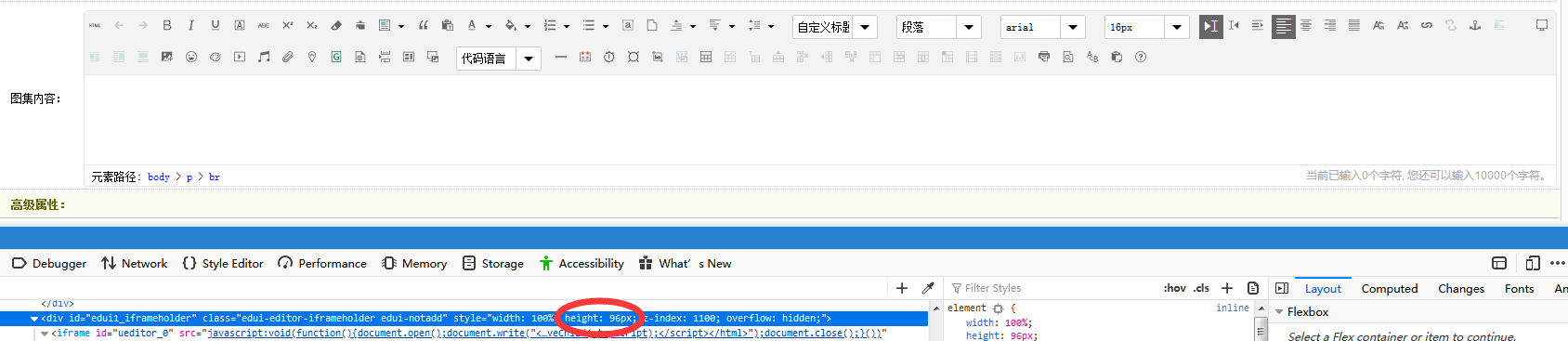Set right-to-left text direction
This screenshot has width=1568, height=341.
(x=1234, y=26)
